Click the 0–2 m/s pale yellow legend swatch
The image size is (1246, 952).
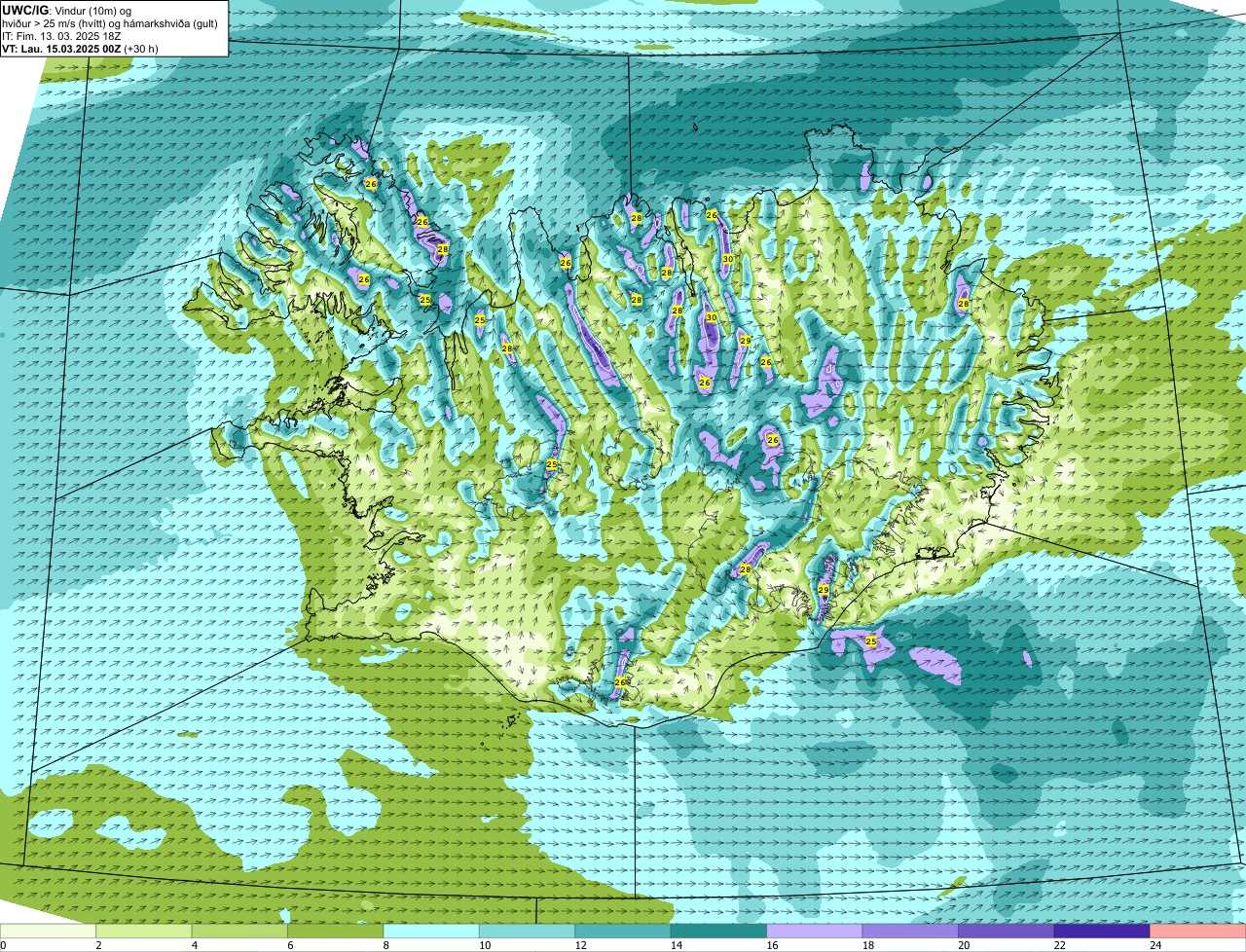pyautogui.click(x=49, y=931)
